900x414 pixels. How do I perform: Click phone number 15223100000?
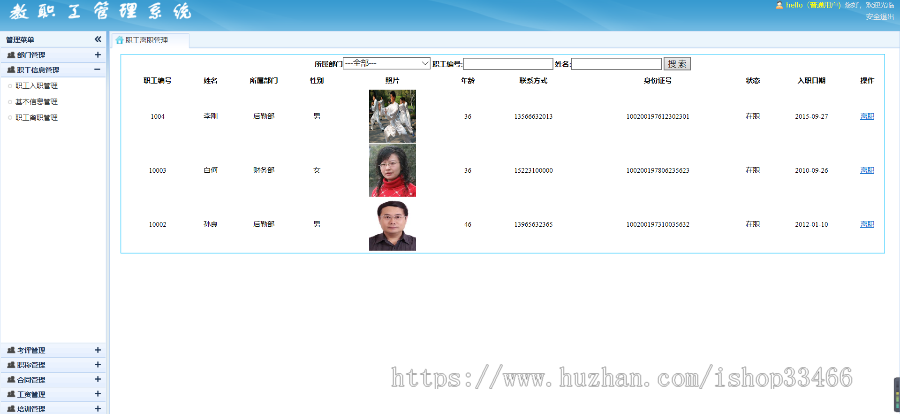[533, 171]
